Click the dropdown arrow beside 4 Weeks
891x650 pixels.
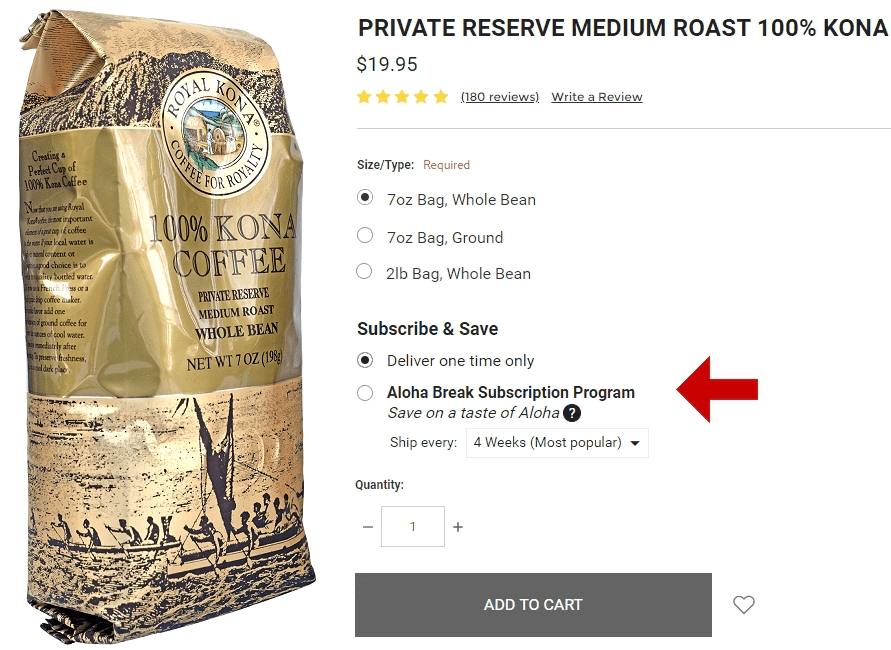pyautogui.click(x=635, y=443)
